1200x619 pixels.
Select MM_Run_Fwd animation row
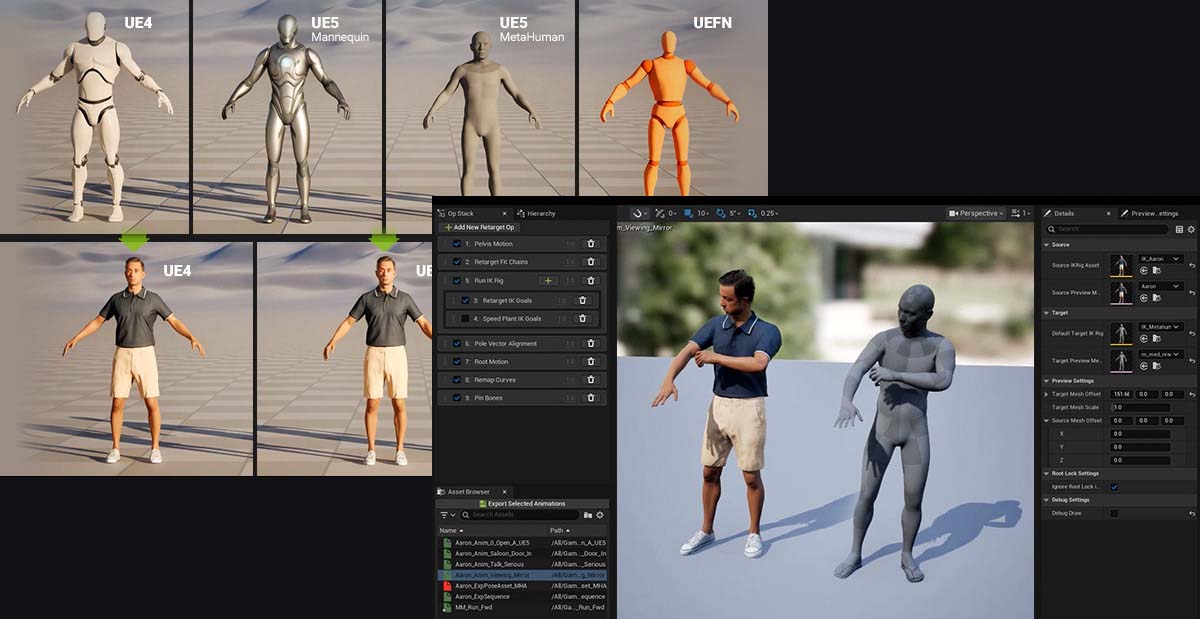point(523,607)
